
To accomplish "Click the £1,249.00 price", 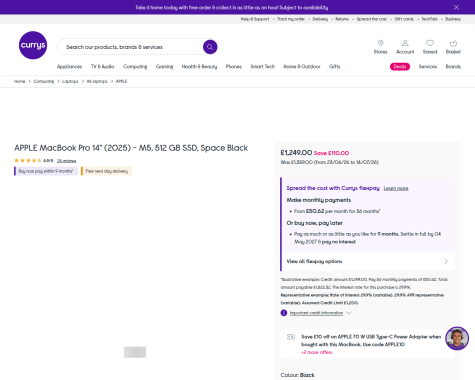I will coord(296,153).
